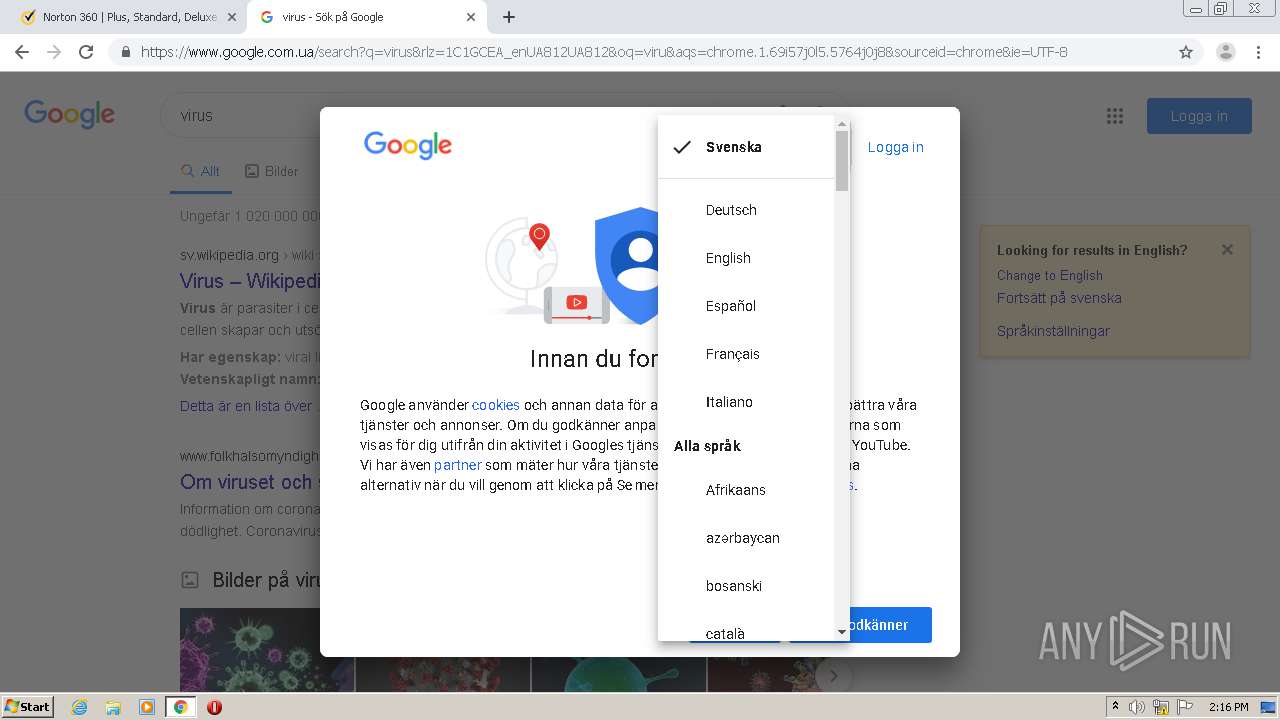Select the 'virus - Sök på Google' tab

[367, 17]
